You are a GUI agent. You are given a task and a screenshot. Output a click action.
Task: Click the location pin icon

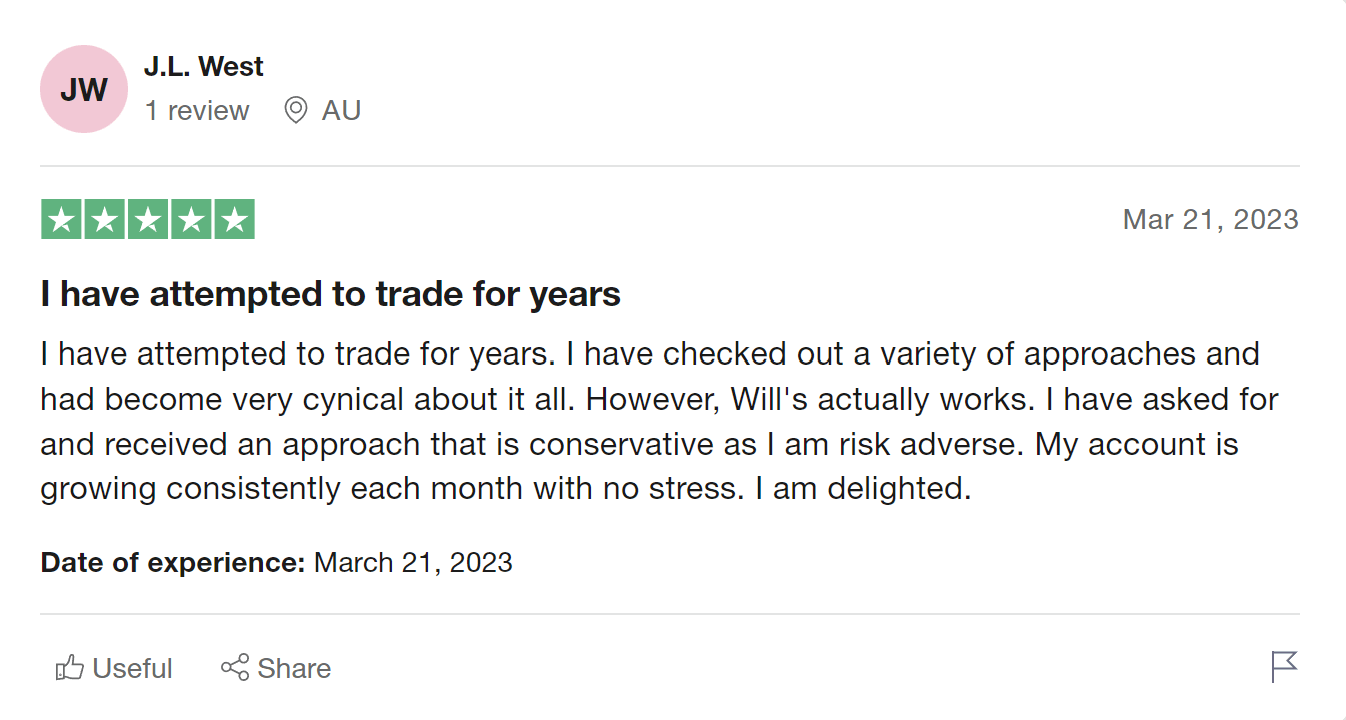click(295, 110)
